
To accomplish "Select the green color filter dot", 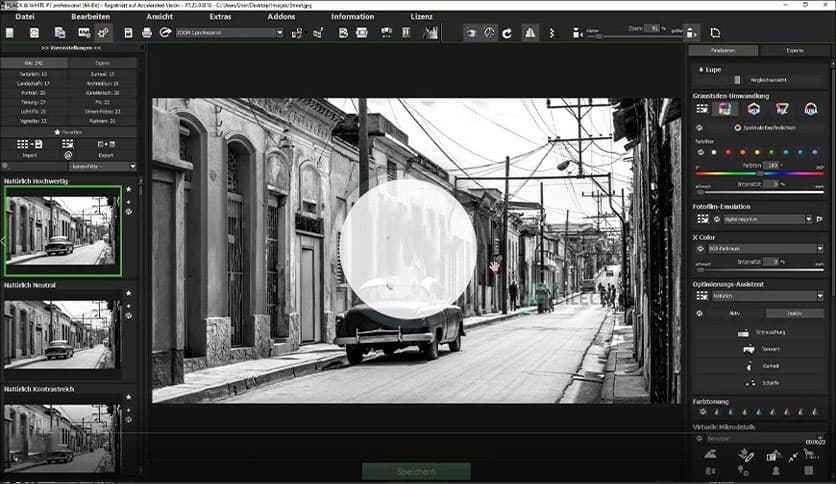I will 771,152.
